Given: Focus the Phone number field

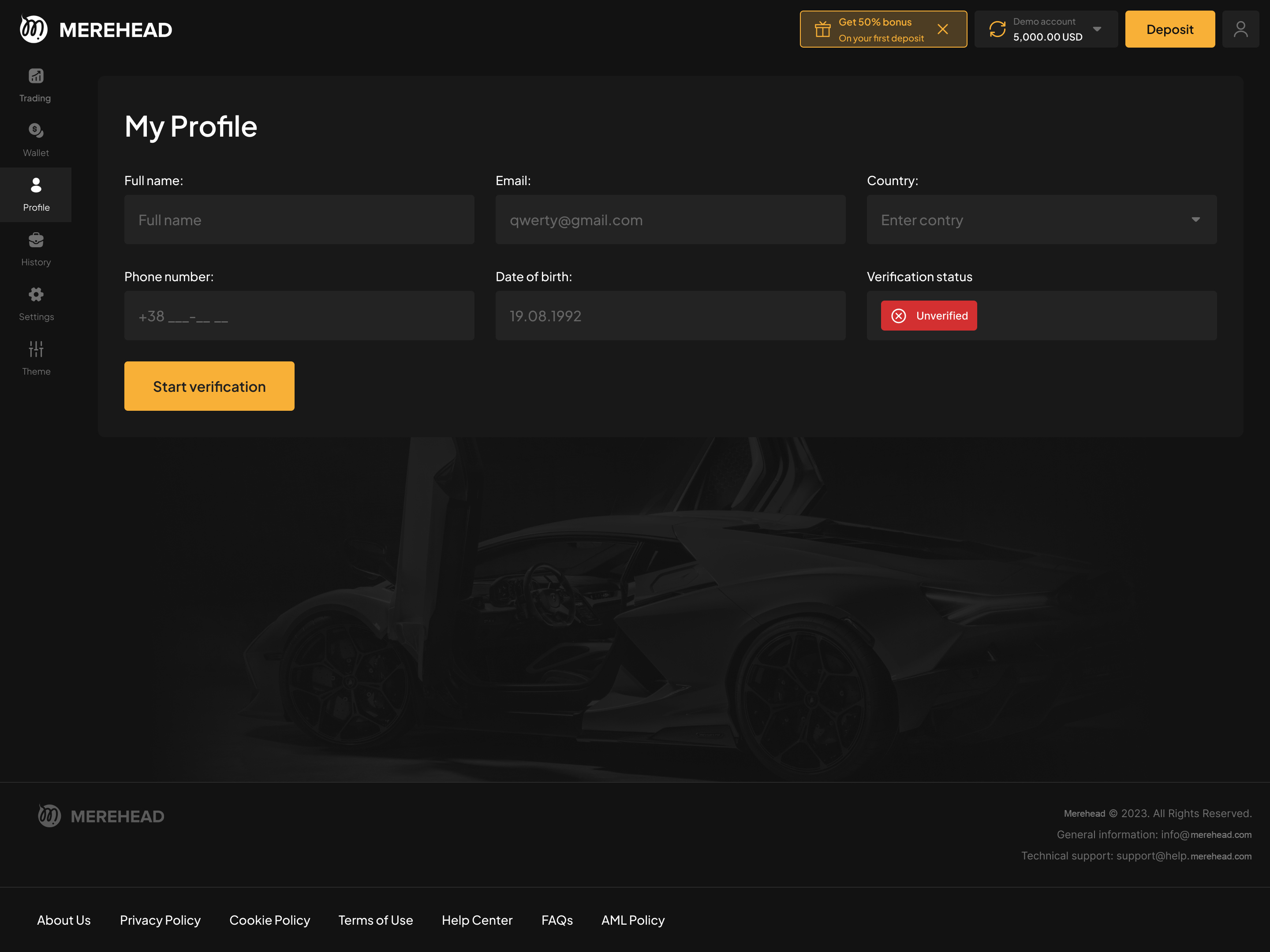Looking at the screenshot, I should (x=299, y=316).
